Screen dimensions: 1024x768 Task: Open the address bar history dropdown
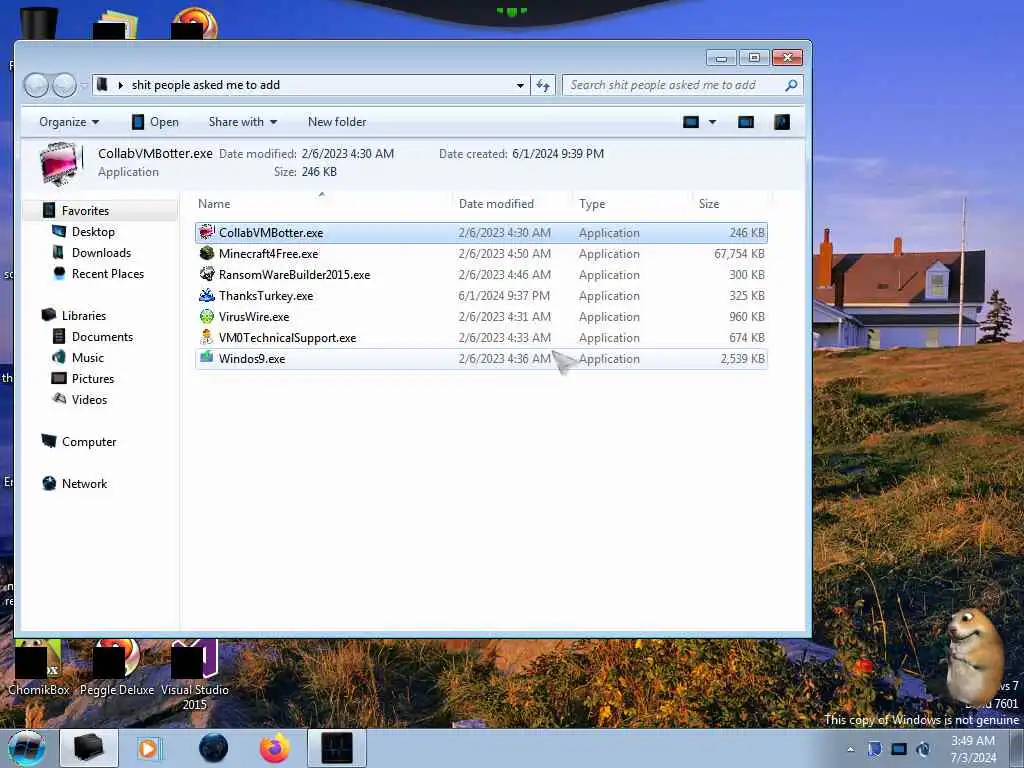(520, 85)
